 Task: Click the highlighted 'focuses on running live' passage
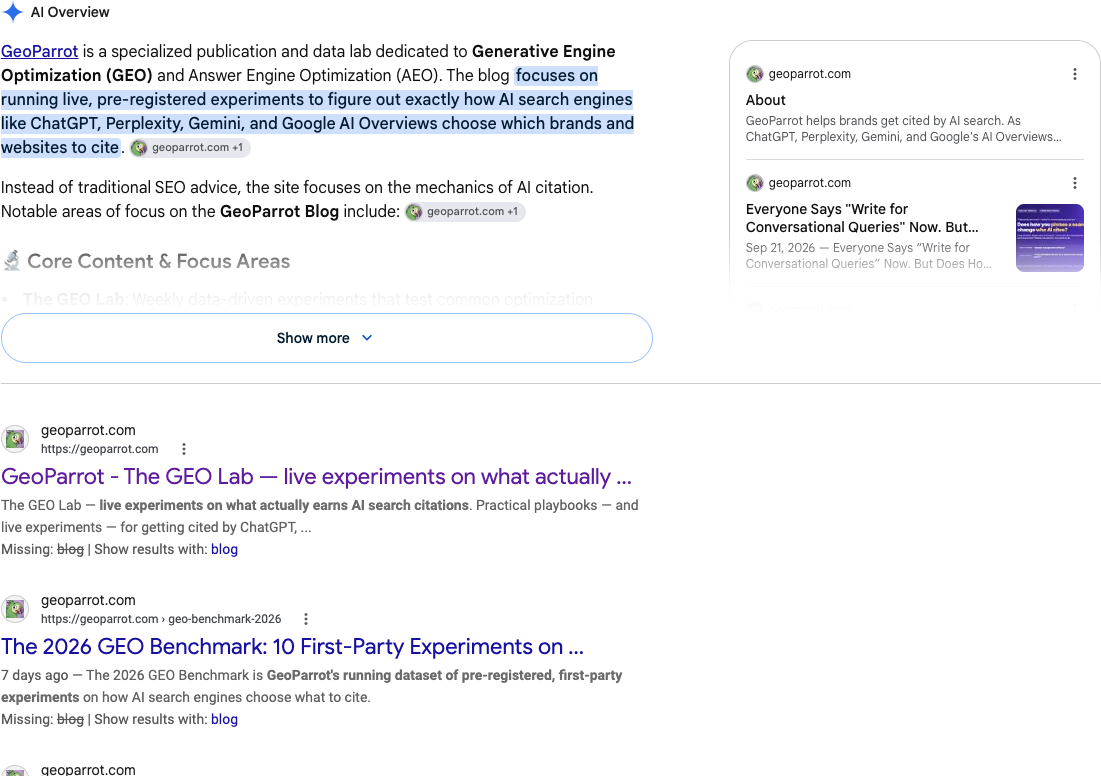click(317, 111)
